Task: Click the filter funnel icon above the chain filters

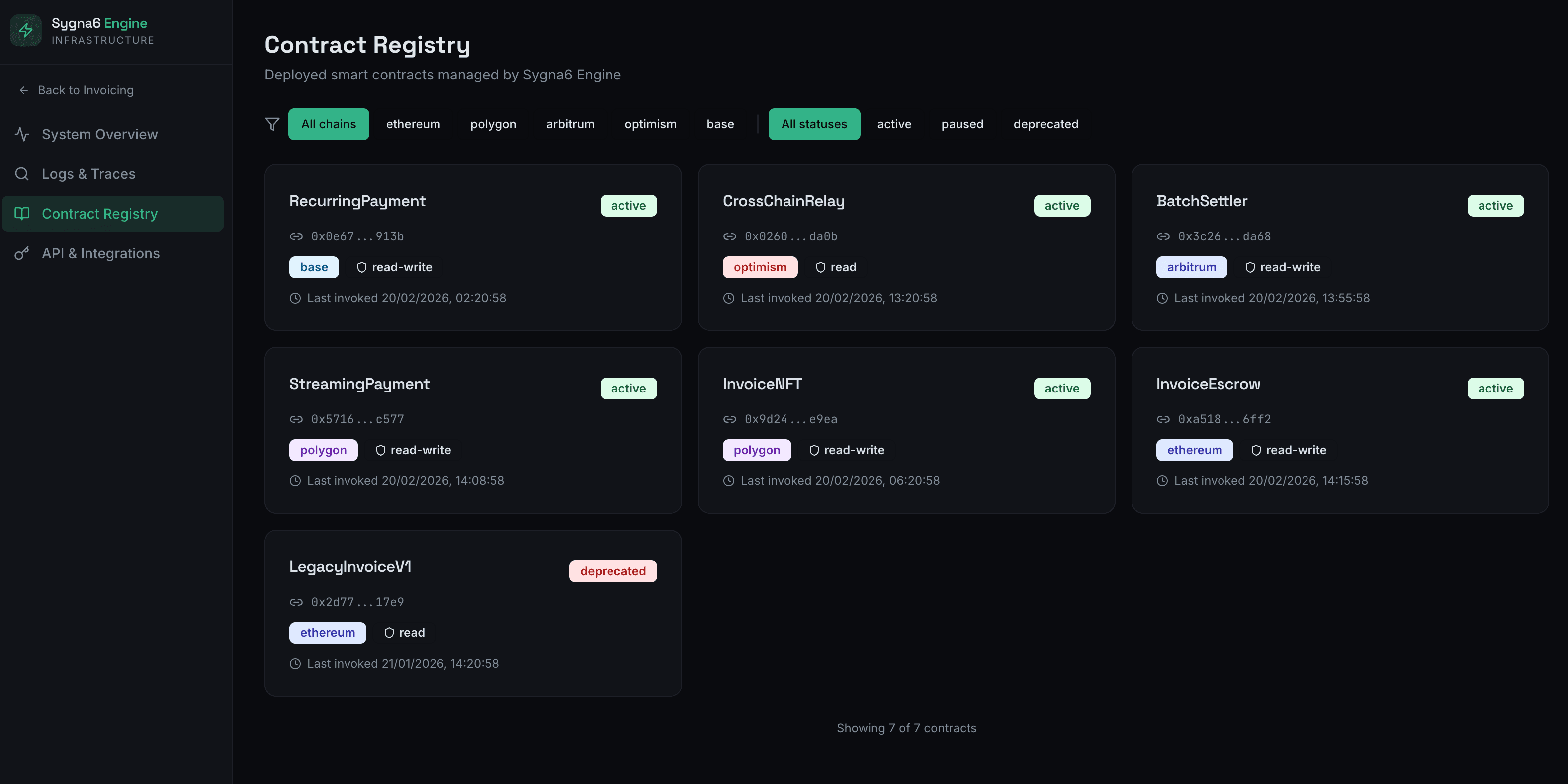Action: tap(273, 124)
